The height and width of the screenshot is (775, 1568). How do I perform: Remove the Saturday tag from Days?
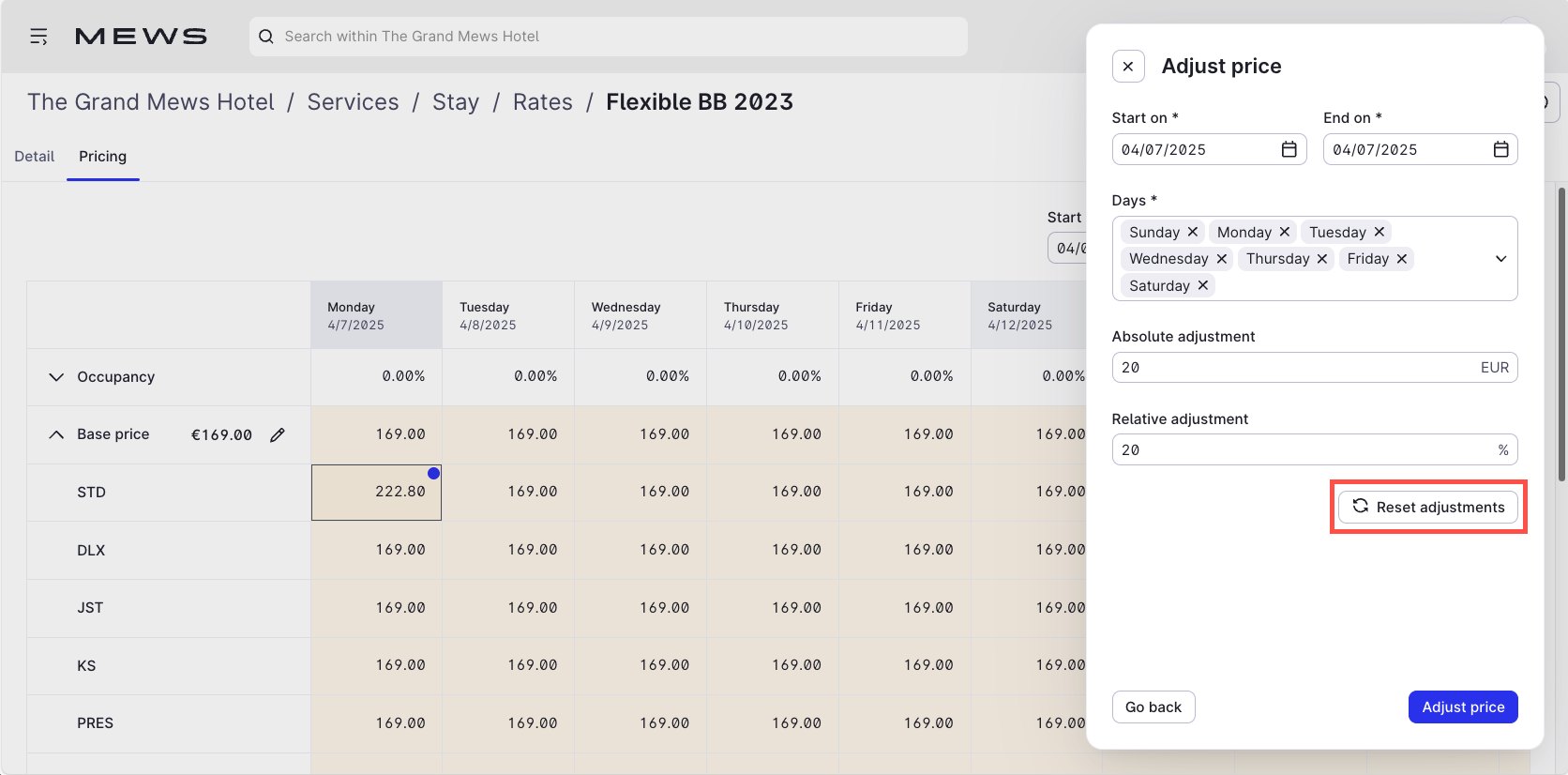(x=1203, y=285)
